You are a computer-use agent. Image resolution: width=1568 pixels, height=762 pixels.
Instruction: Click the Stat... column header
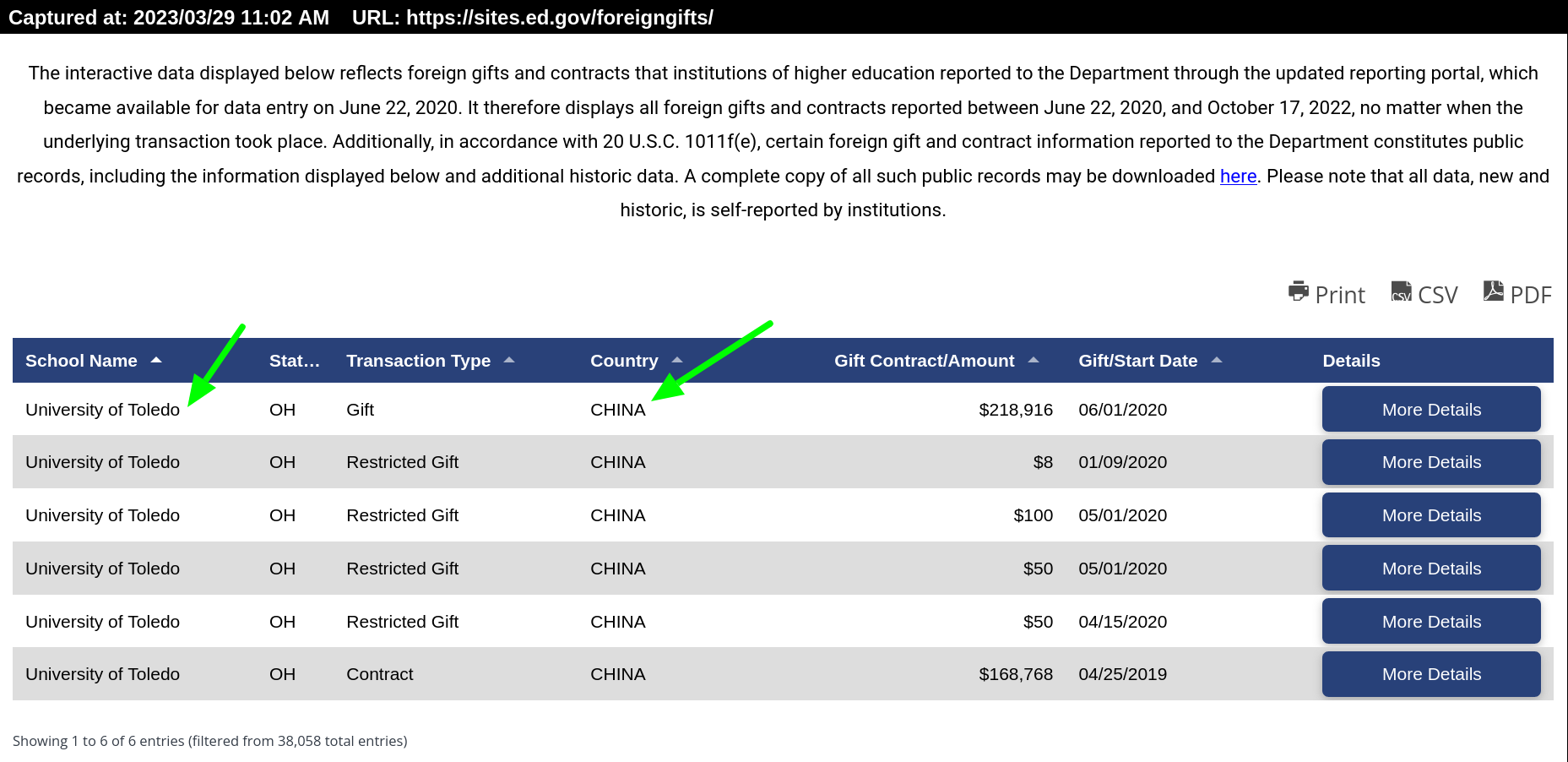point(295,361)
